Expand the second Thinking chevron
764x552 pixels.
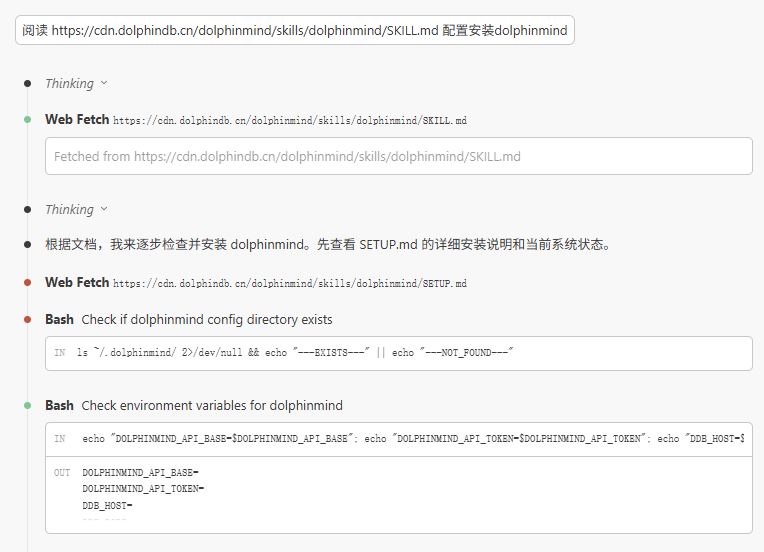pos(104,209)
